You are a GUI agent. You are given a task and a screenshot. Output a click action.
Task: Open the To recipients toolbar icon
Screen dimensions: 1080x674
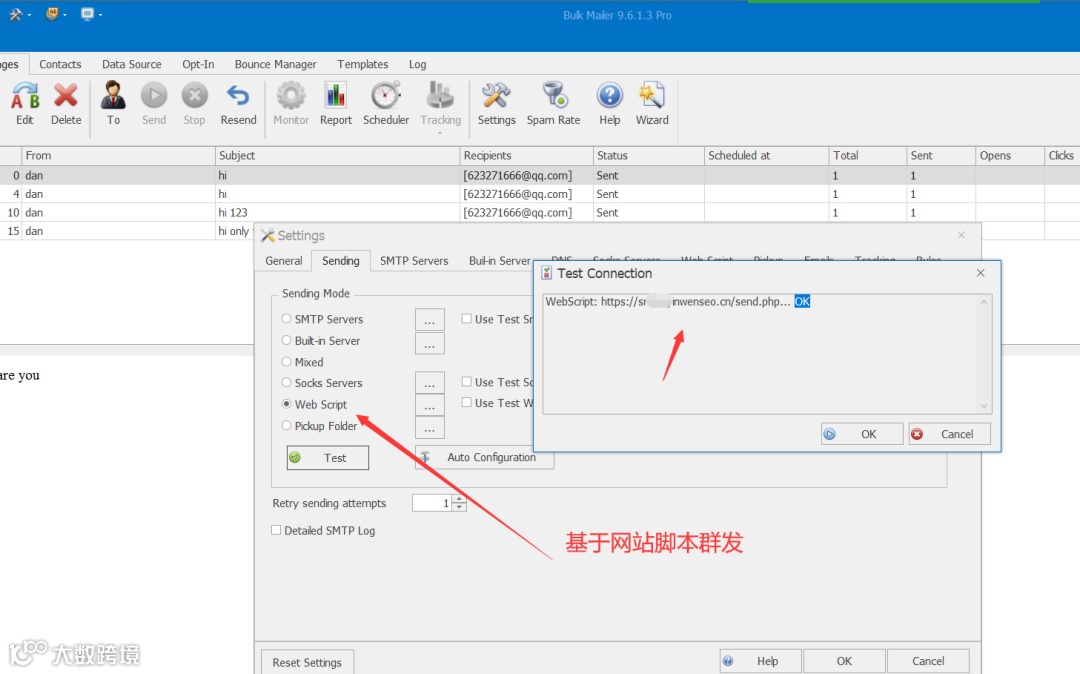point(113,103)
